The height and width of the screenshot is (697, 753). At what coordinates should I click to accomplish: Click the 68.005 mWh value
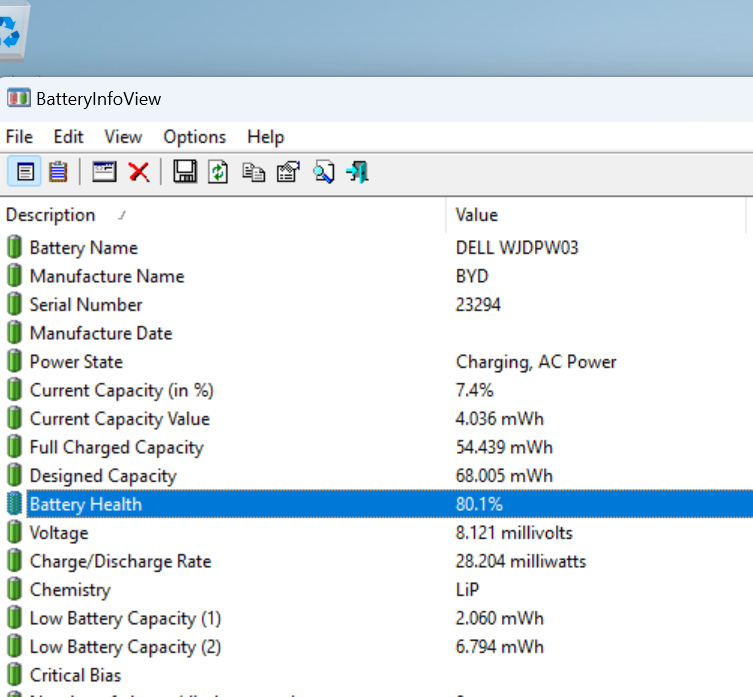point(504,476)
